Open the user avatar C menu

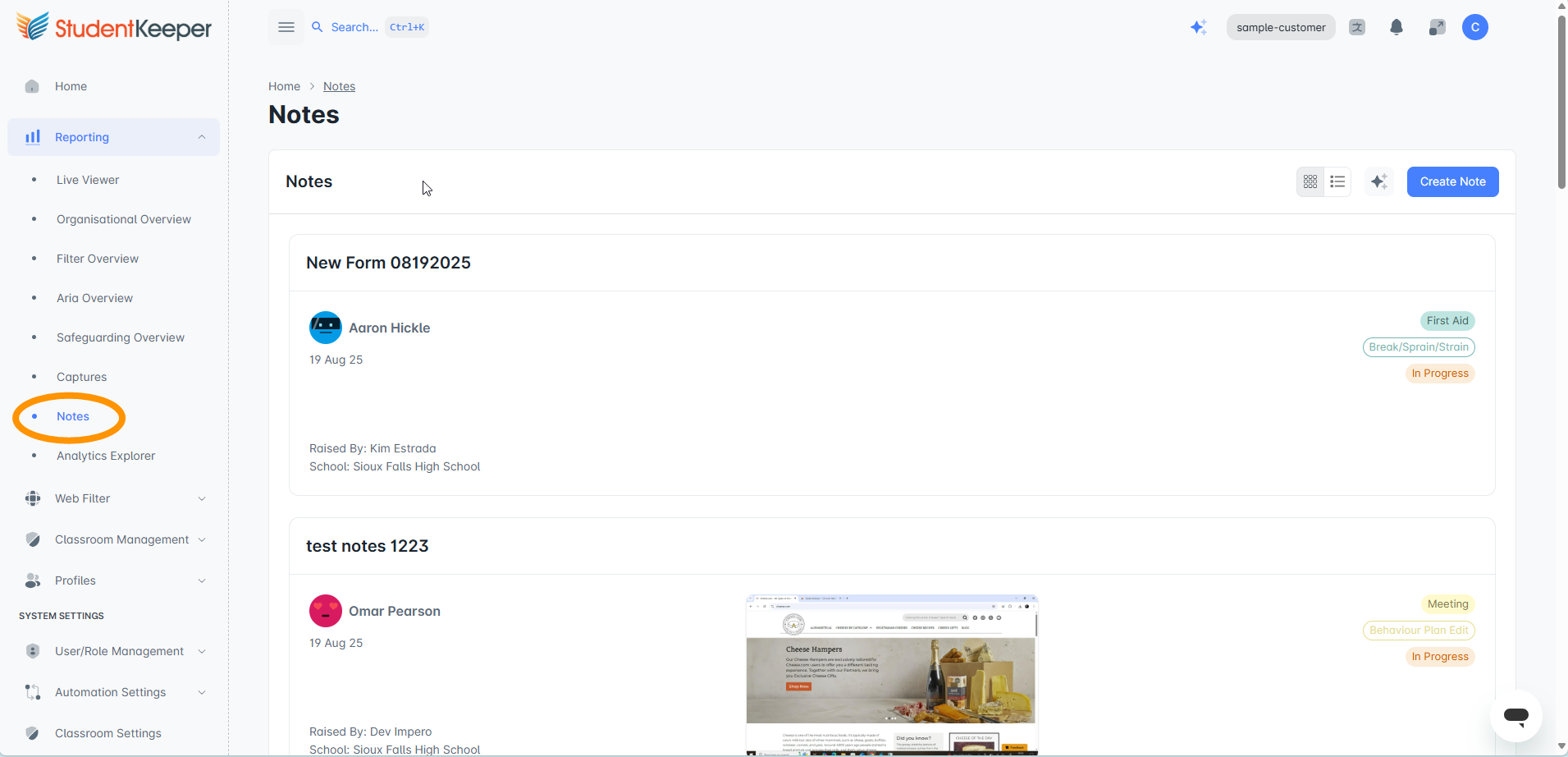pos(1475,27)
